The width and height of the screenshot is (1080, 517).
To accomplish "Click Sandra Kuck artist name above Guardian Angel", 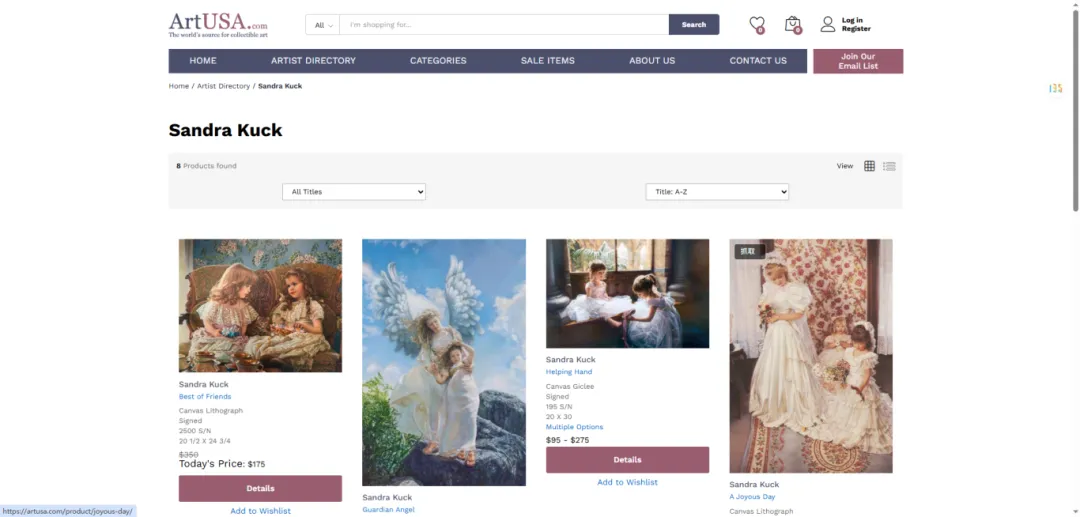I will point(387,498).
